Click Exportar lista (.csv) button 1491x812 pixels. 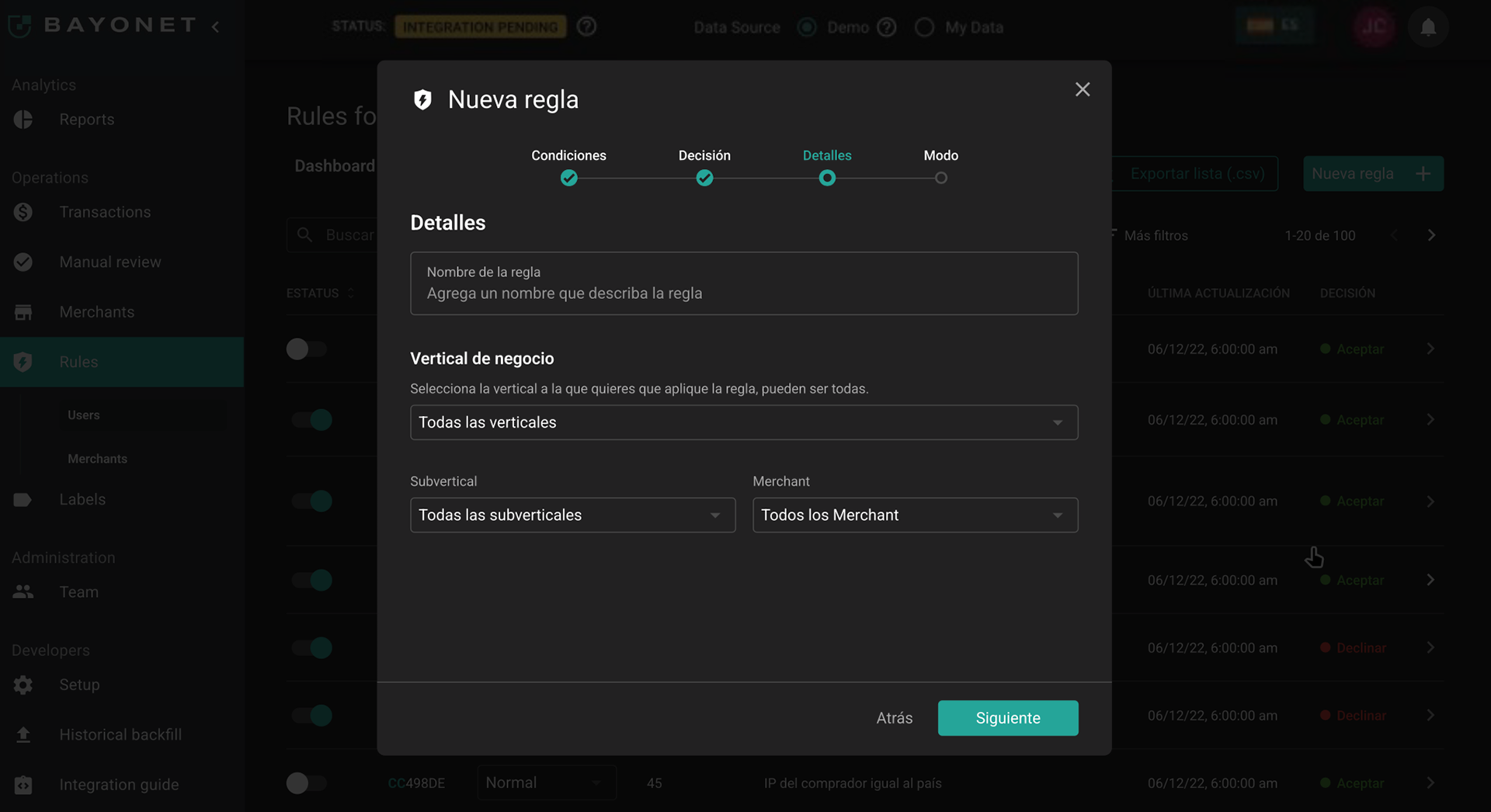tap(1196, 174)
